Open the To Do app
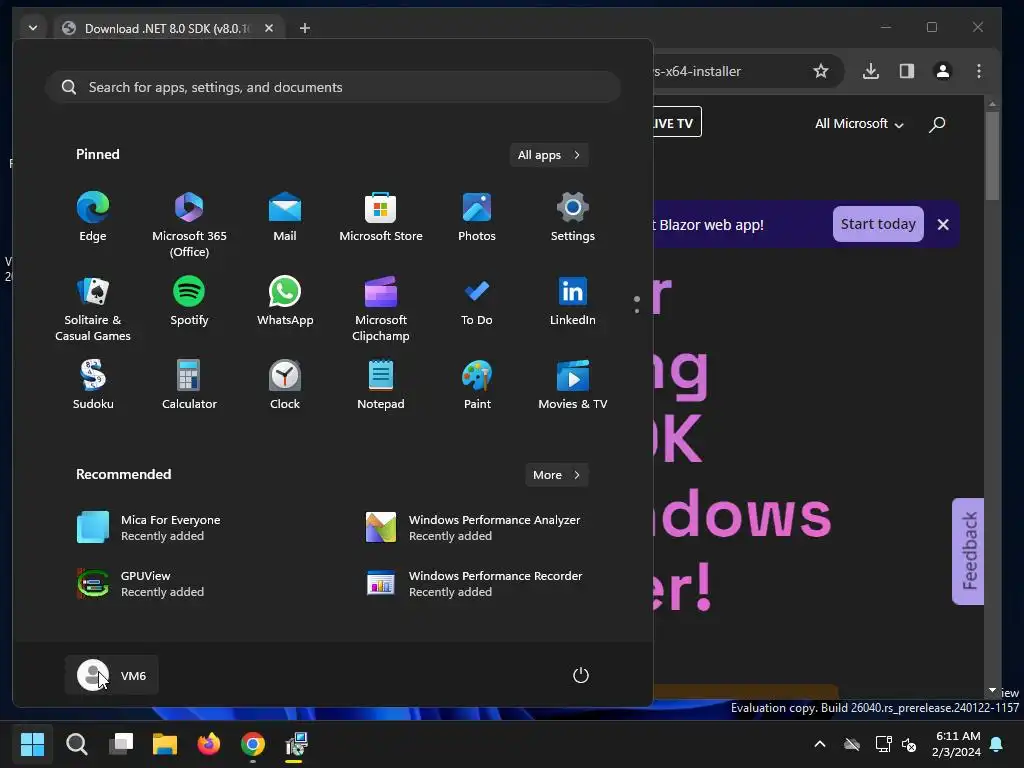 click(477, 301)
